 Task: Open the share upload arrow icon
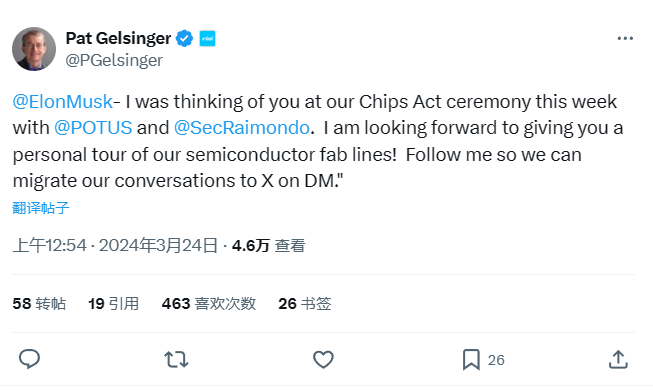[618, 359]
